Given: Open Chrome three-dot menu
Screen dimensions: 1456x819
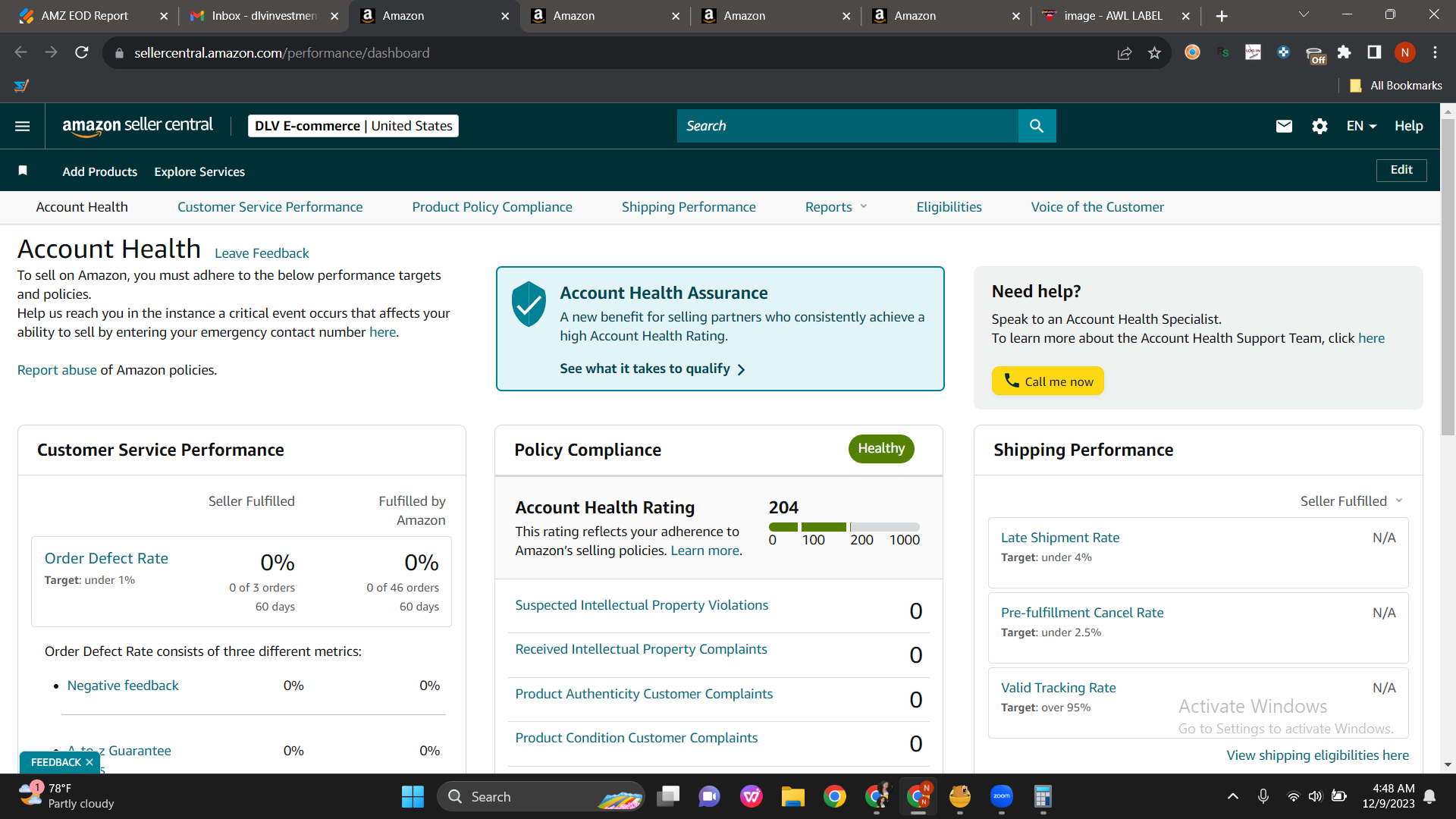Looking at the screenshot, I should tap(1435, 52).
